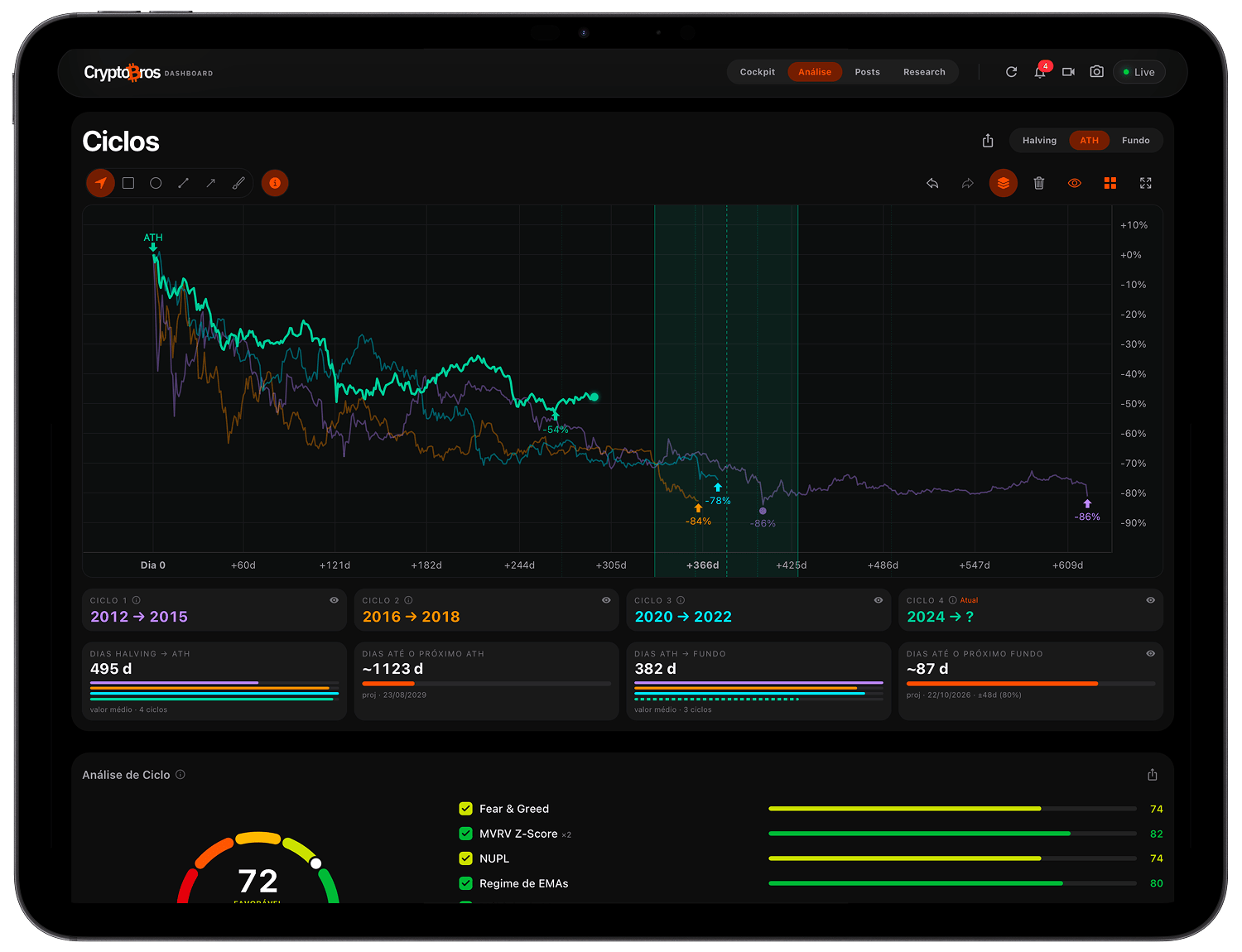Uncheck the Fear & Greed indicator
Viewport: 1242px width, 952px height.
click(465, 809)
